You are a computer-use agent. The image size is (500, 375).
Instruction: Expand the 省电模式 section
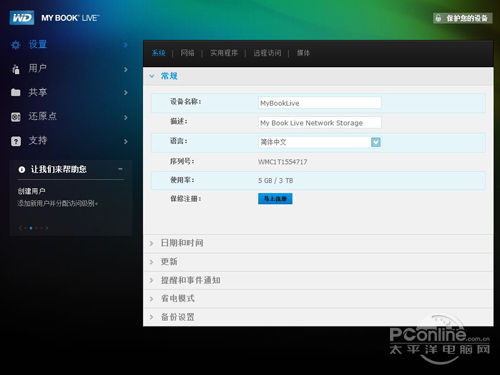318,299
